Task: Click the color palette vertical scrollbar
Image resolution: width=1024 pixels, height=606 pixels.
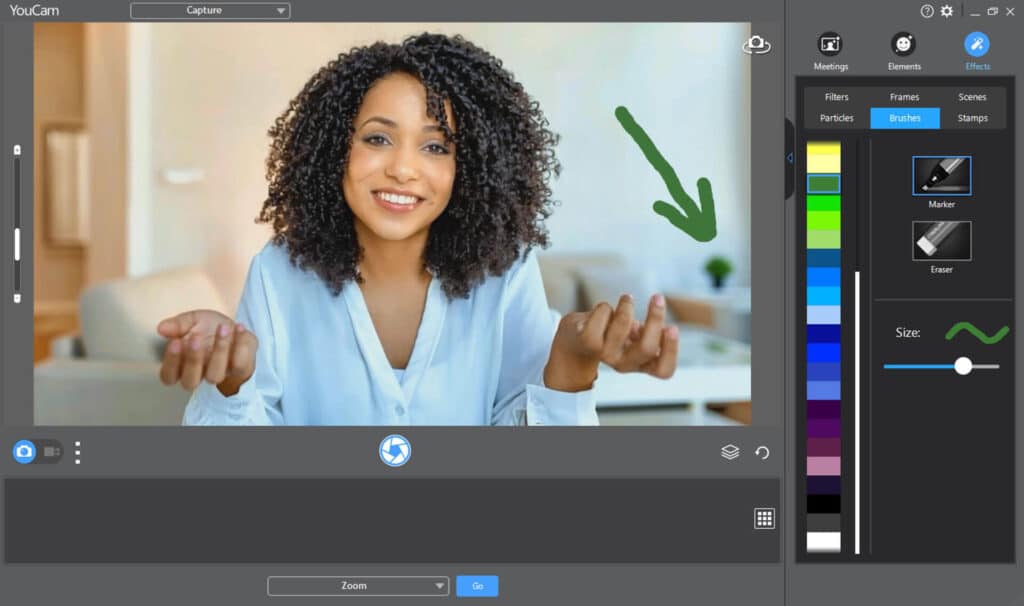Action: point(857,412)
